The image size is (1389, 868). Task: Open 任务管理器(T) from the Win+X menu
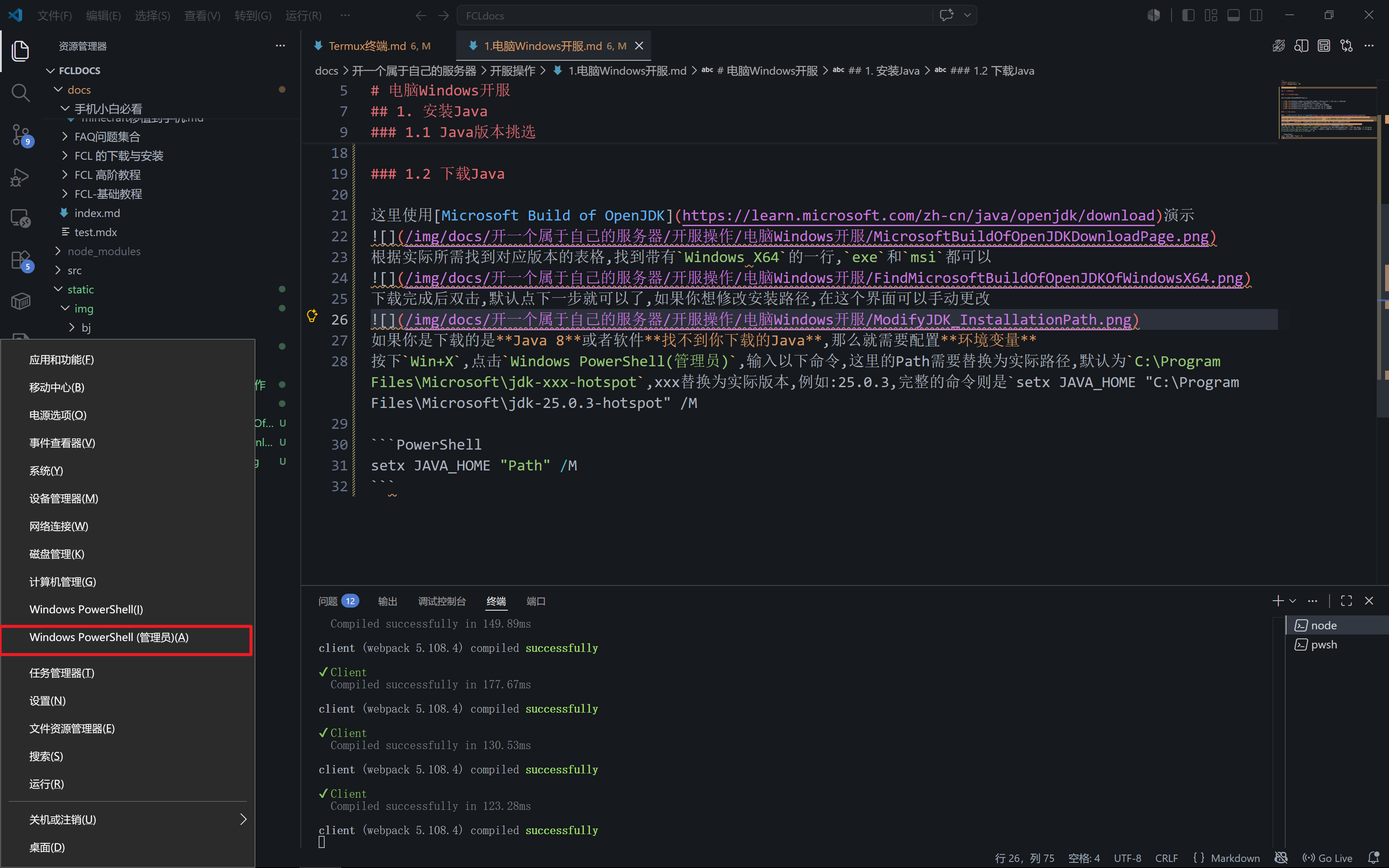(x=128, y=673)
